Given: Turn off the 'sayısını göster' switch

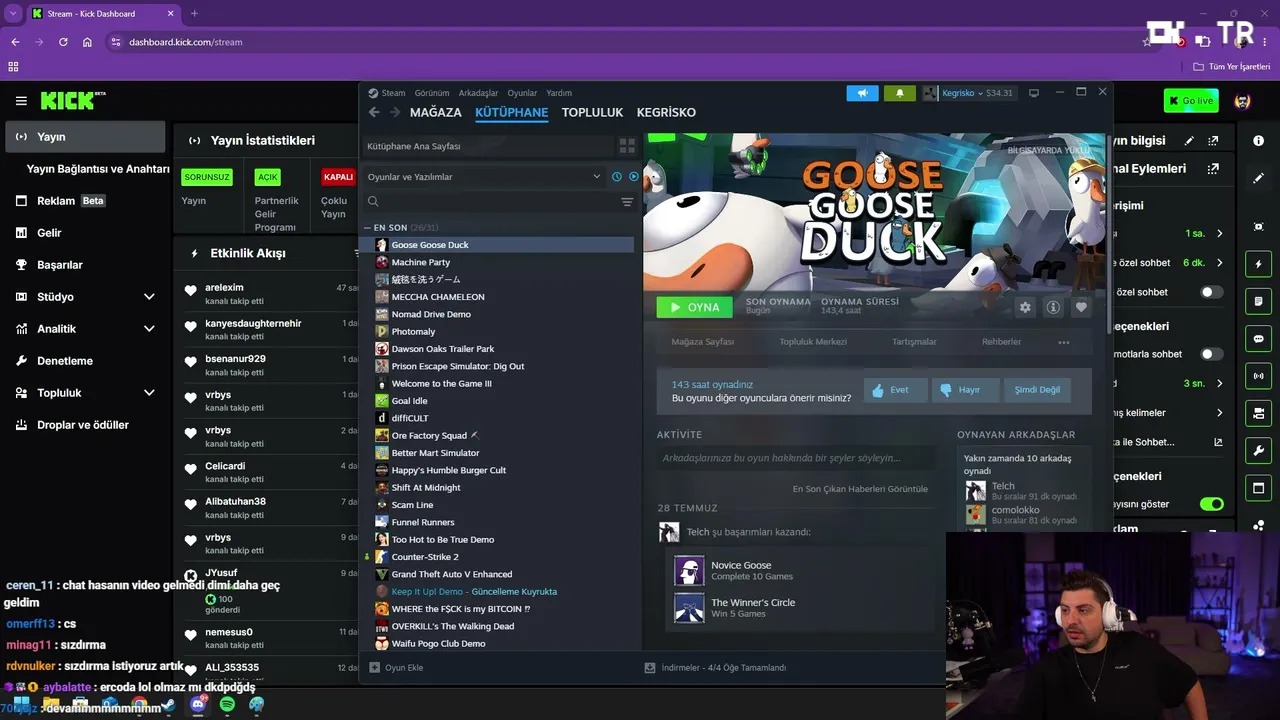Looking at the screenshot, I should click(1211, 504).
